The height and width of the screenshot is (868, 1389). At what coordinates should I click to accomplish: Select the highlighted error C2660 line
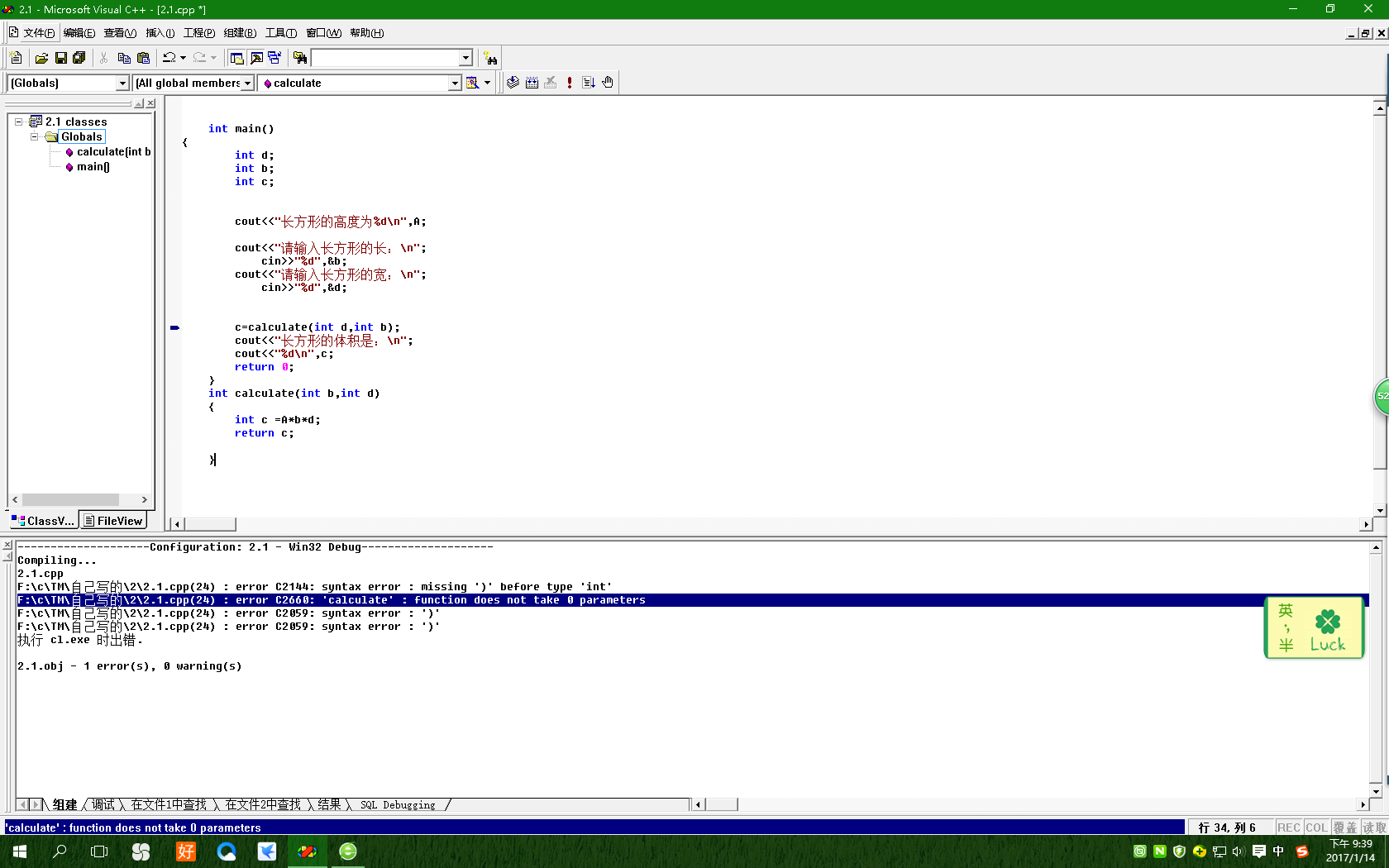[x=693, y=600]
